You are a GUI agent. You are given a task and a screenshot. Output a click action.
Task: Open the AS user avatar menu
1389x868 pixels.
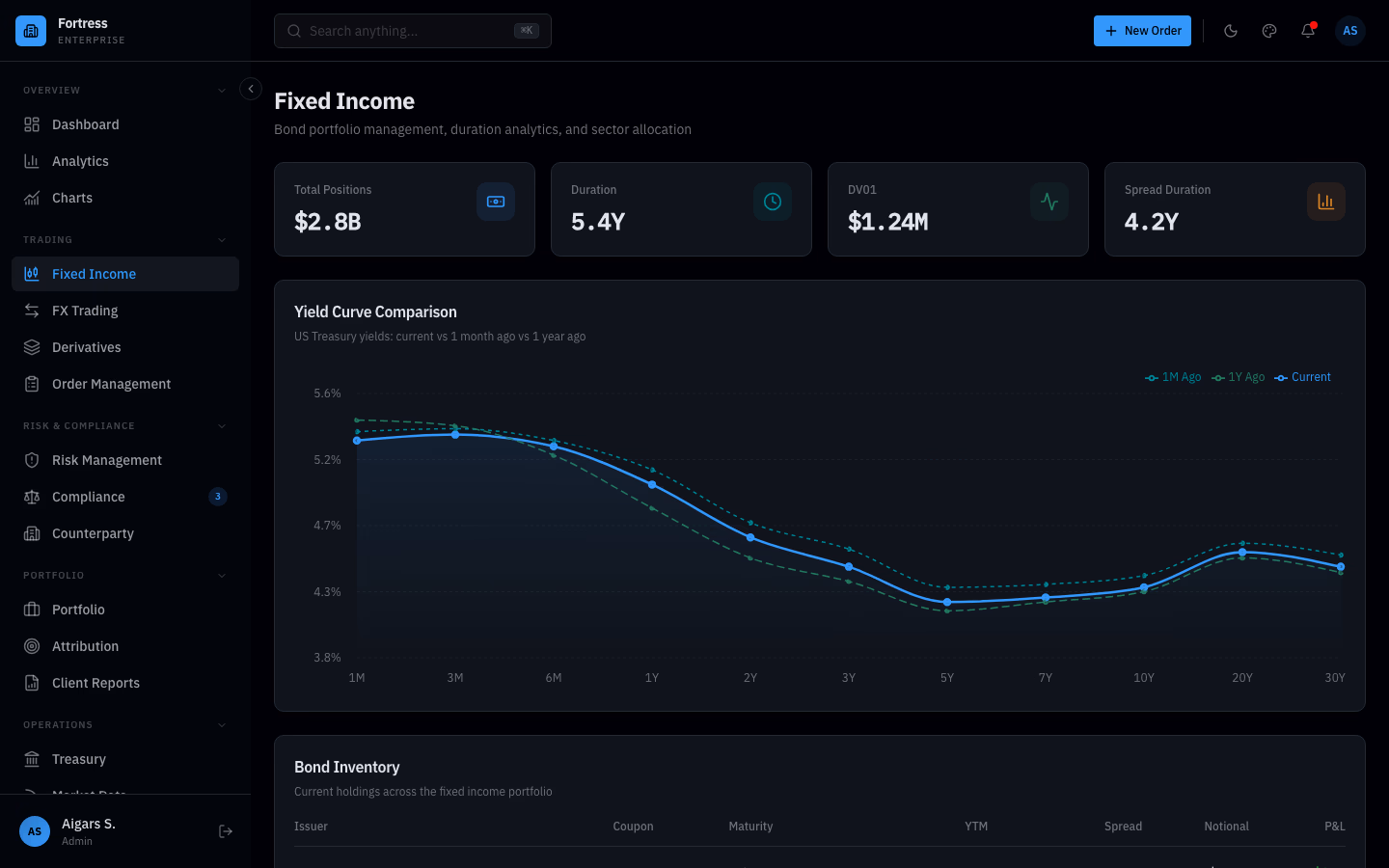pos(1350,31)
